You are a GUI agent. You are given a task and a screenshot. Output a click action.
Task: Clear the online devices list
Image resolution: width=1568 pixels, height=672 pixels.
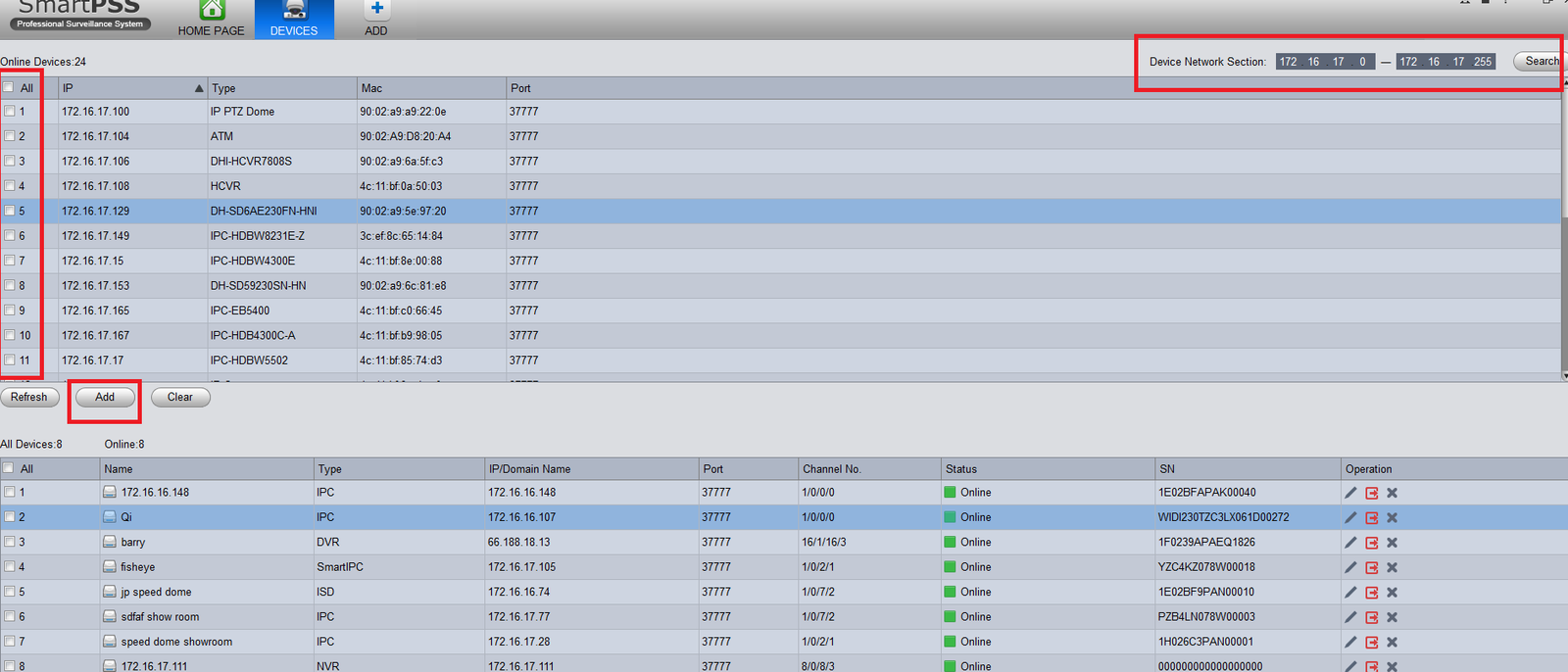click(180, 397)
